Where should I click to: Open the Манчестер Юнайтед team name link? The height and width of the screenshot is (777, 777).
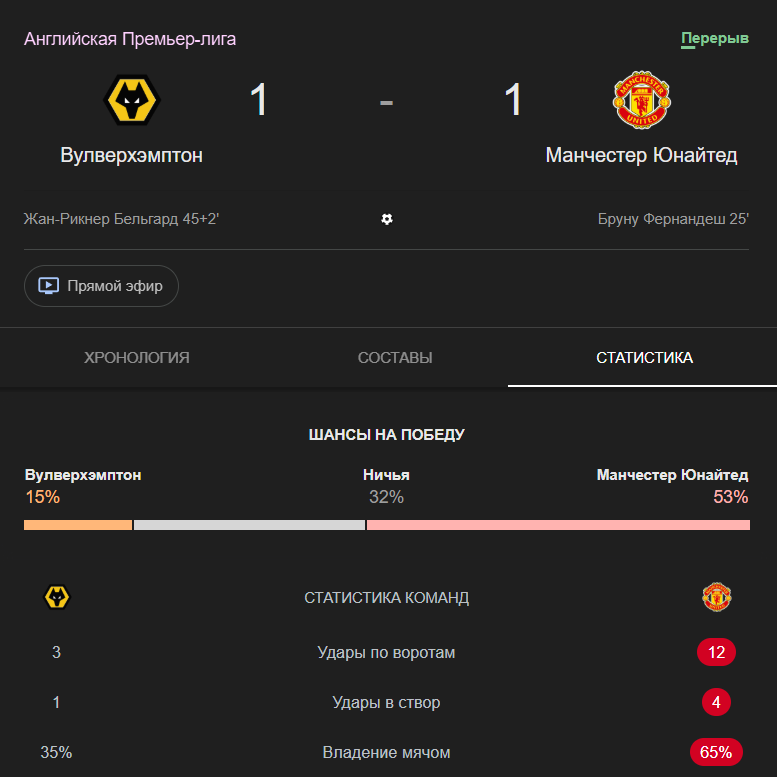[x=641, y=155]
